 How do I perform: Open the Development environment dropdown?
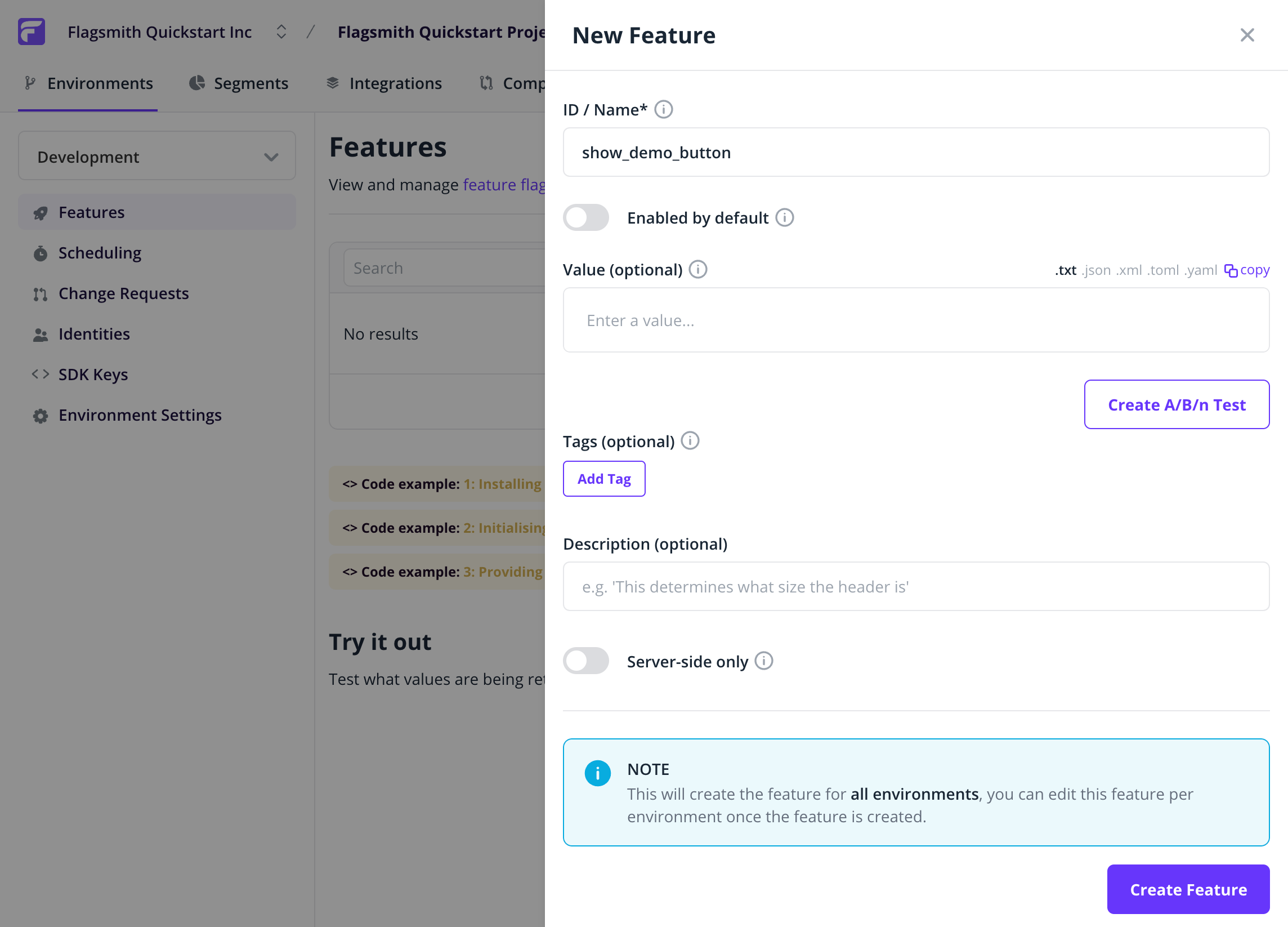click(156, 156)
